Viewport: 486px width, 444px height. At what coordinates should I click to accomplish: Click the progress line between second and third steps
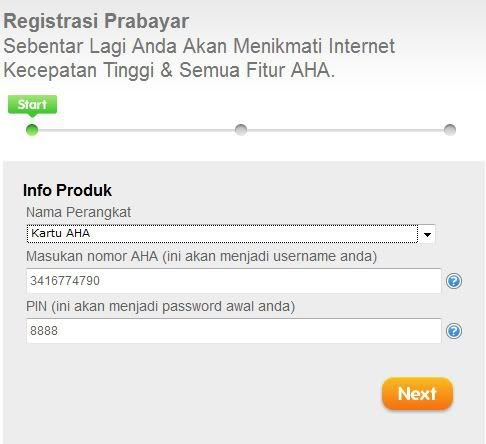click(x=345, y=130)
